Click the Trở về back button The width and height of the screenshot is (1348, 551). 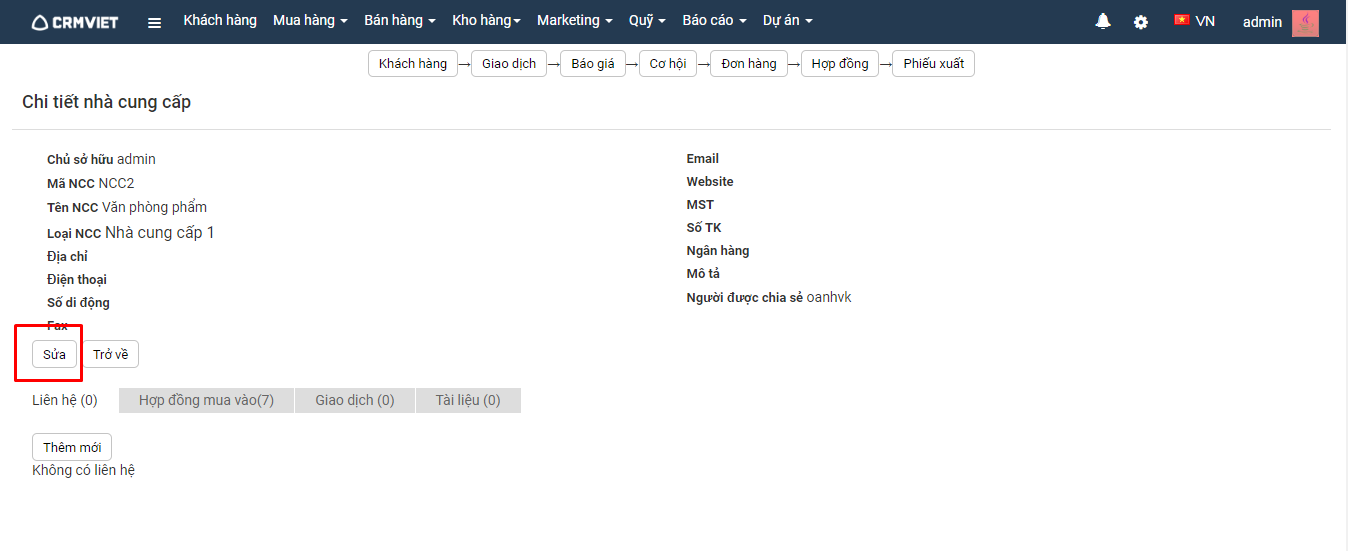(x=110, y=354)
